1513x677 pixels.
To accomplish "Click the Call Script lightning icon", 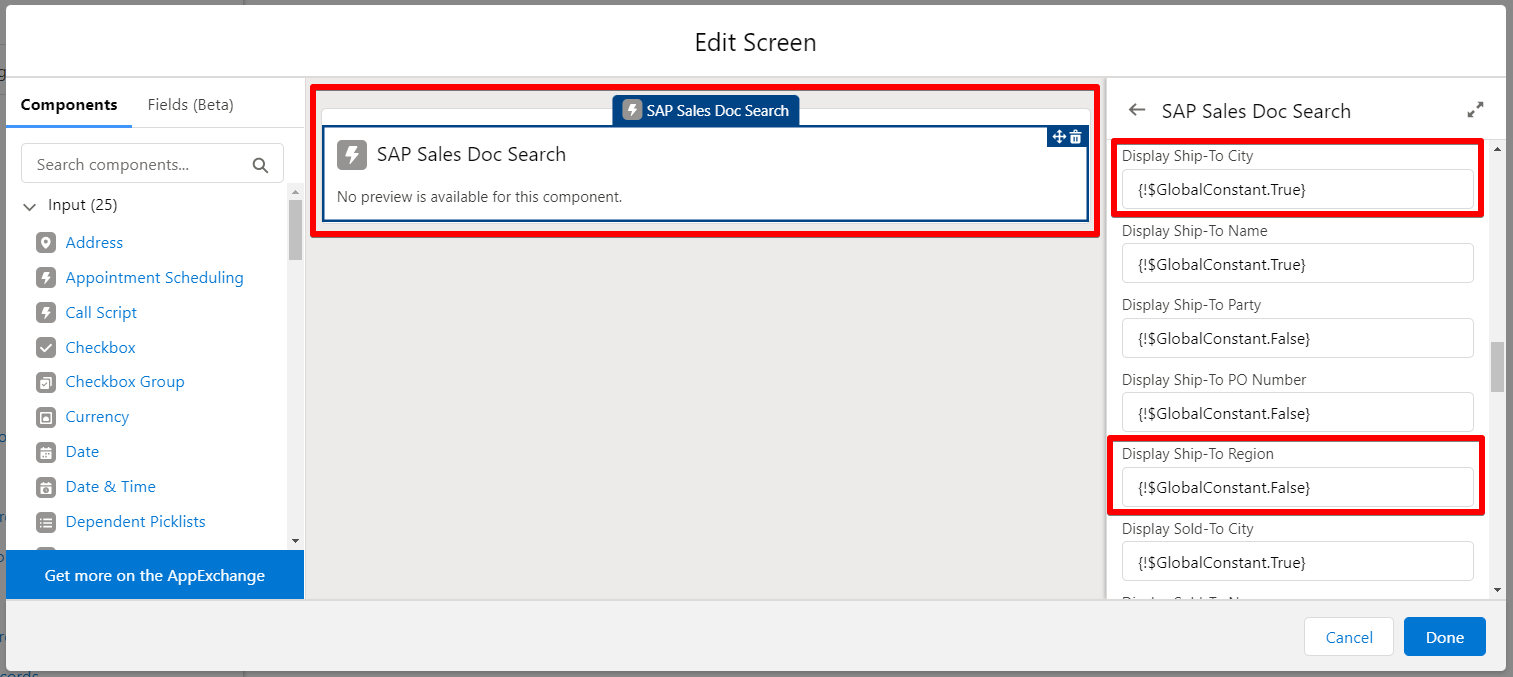I will click(x=46, y=313).
